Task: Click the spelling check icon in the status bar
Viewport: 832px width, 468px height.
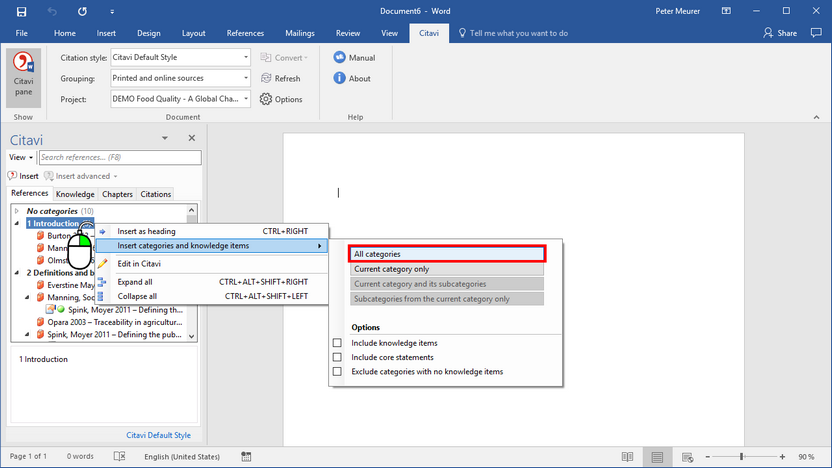Action: 119,456
